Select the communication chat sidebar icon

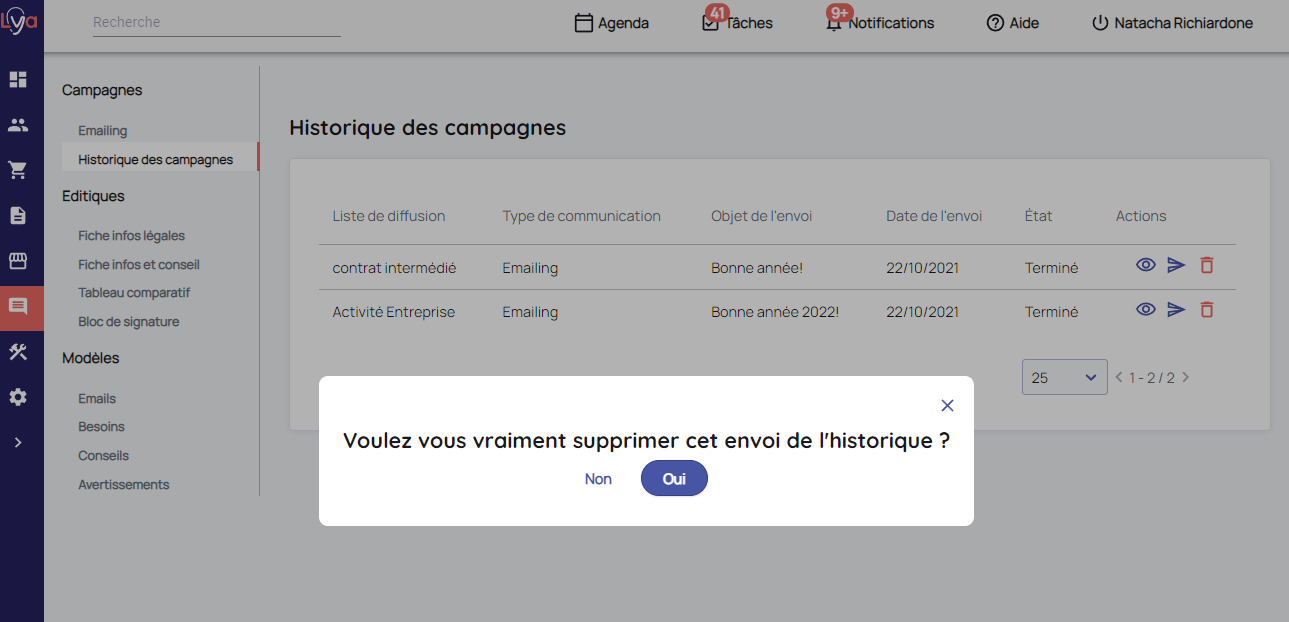pyautogui.click(x=18, y=307)
